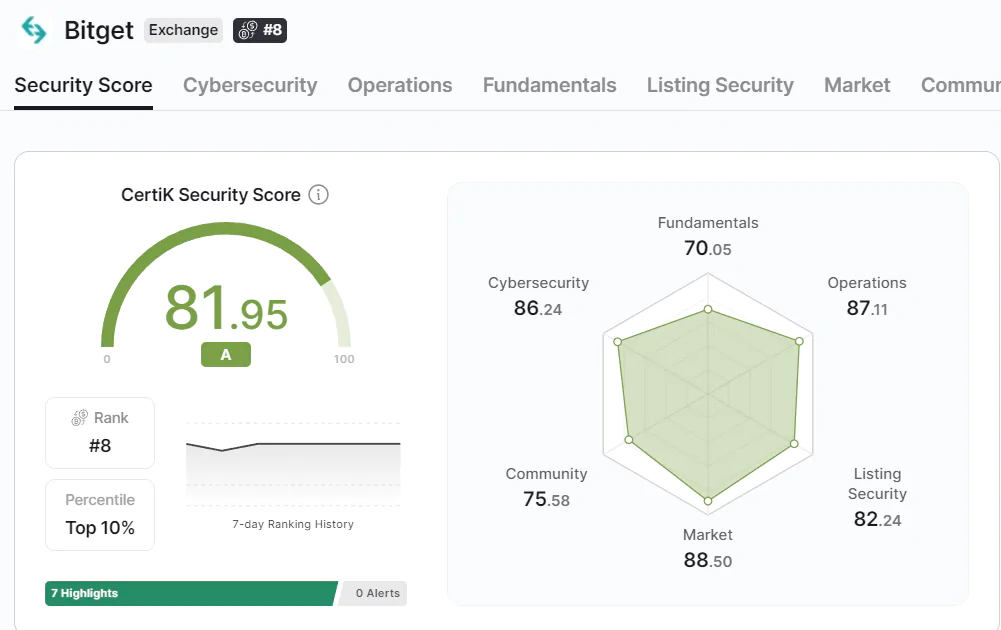Screen dimensions: 1001x630
Task: Click the Cybersecurity point on radar chart
Action: tap(617, 342)
